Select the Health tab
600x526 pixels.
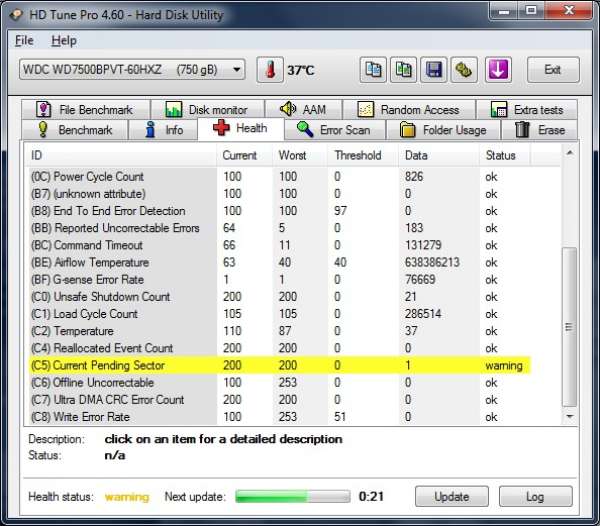241,128
